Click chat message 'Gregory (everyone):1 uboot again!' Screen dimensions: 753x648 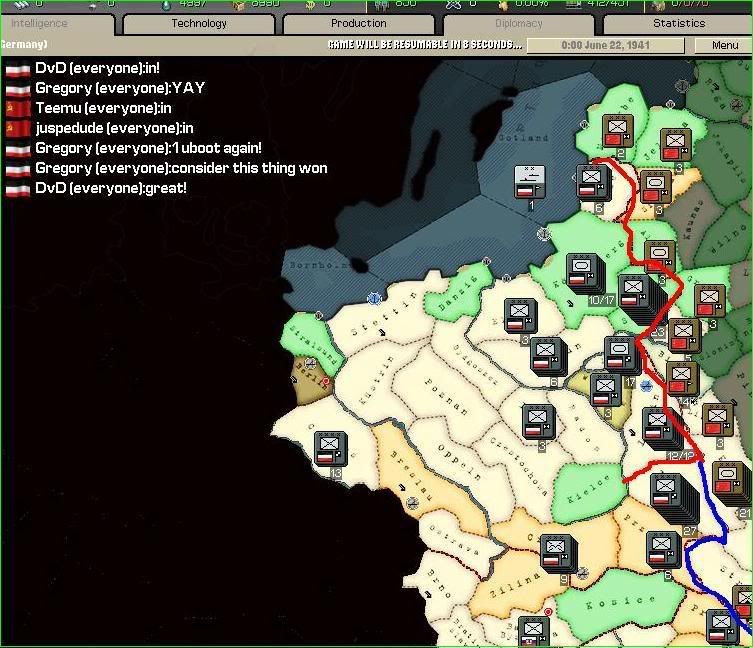coord(134,148)
